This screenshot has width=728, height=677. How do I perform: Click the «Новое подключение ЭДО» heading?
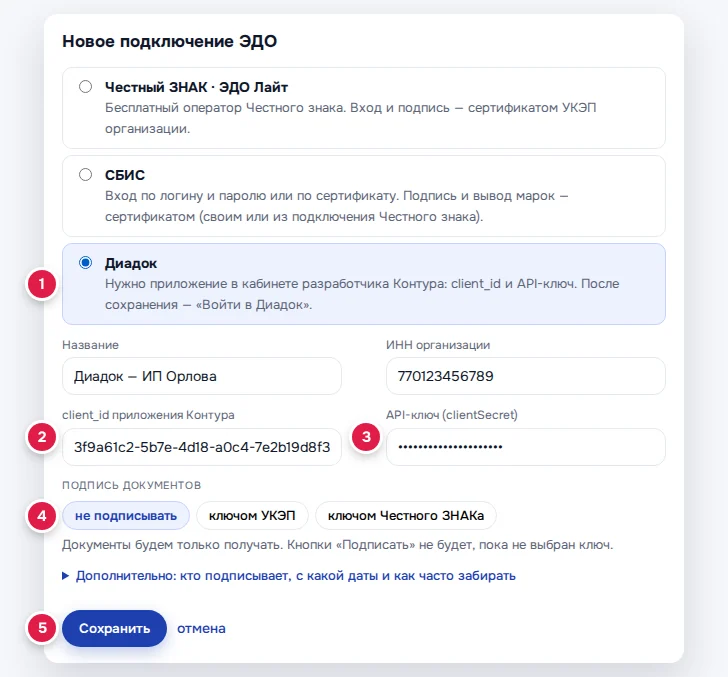click(x=169, y=41)
